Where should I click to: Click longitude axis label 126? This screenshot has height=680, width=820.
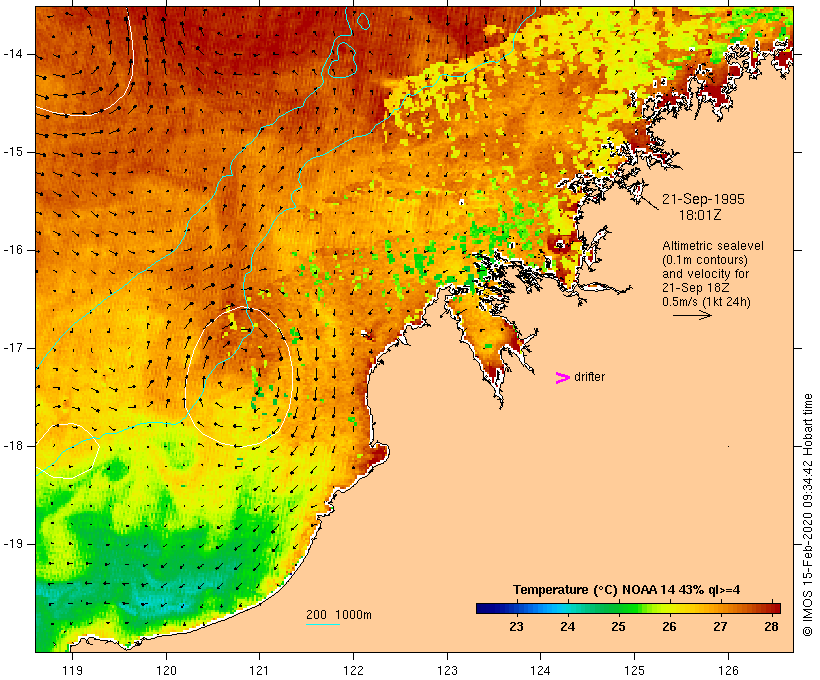click(728, 670)
